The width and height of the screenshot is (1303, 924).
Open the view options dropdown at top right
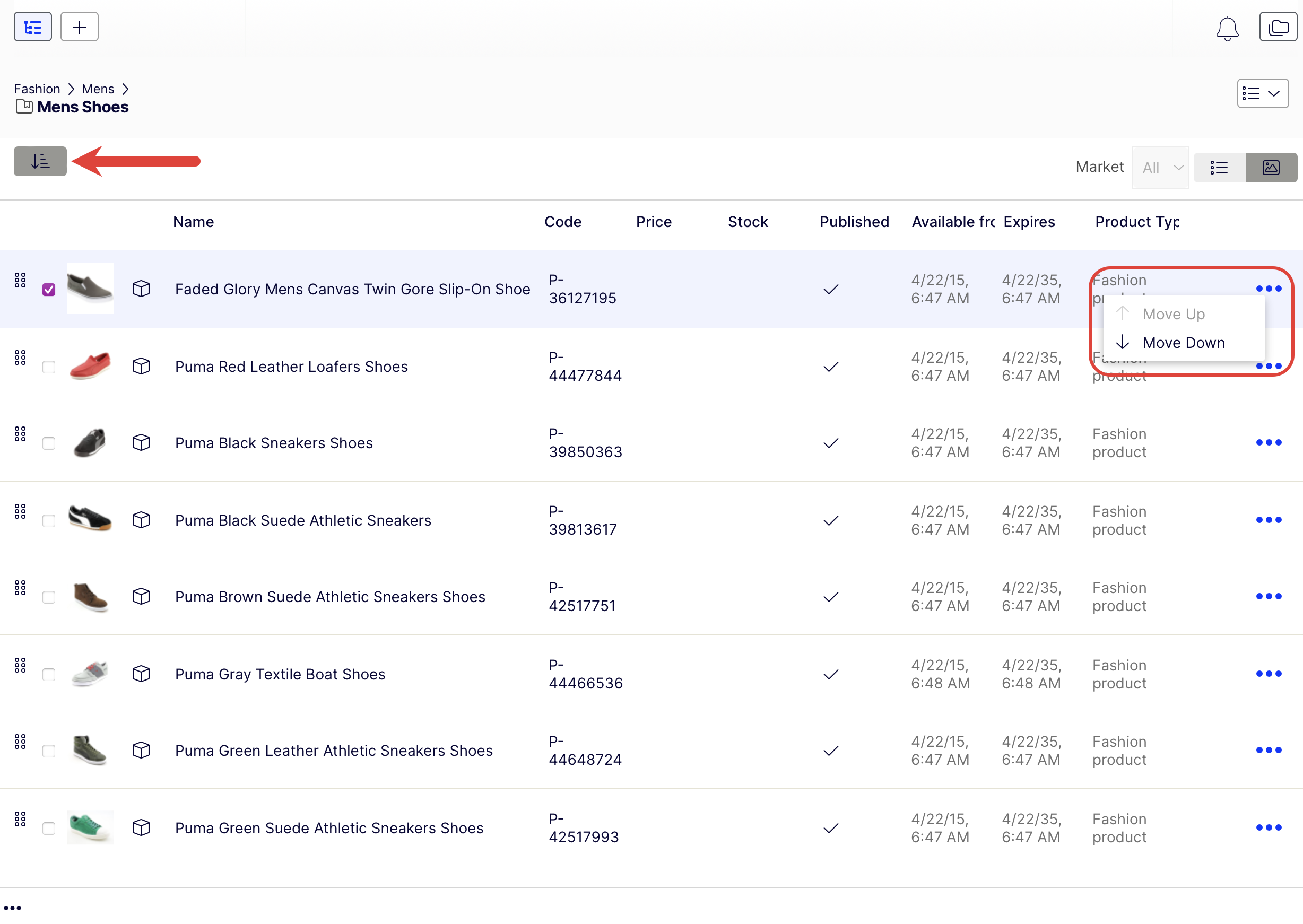(x=1263, y=93)
